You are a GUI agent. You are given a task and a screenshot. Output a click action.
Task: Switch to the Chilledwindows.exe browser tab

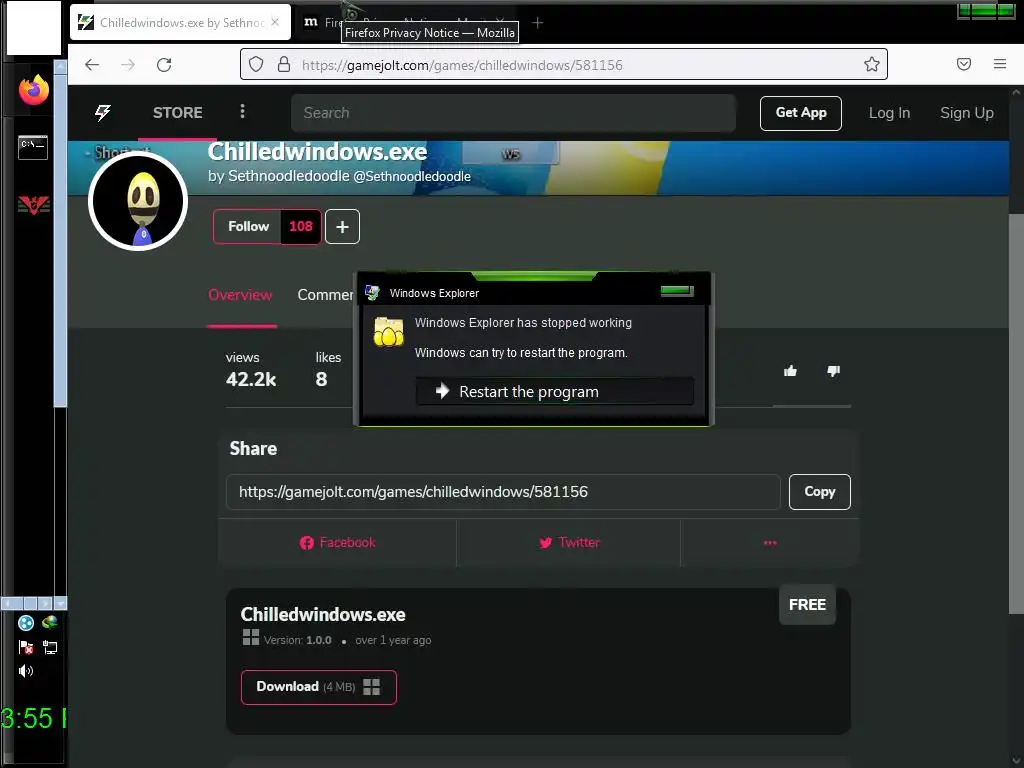180,22
